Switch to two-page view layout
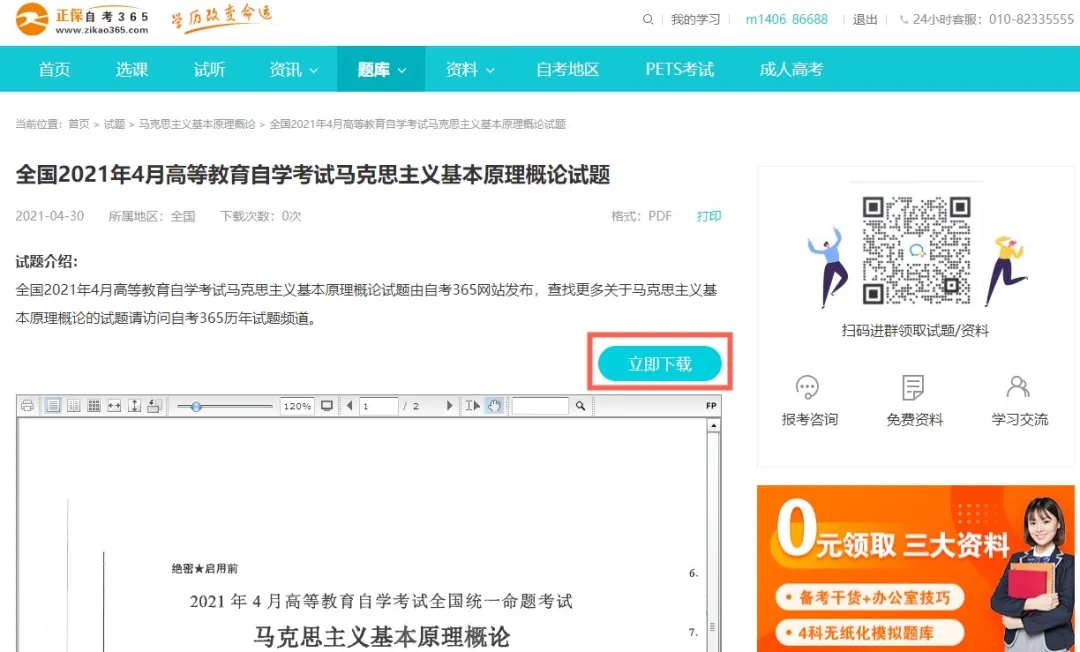The height and width of the screenshot is (652, 1080). pyautogui.click(x=72, y=405)
